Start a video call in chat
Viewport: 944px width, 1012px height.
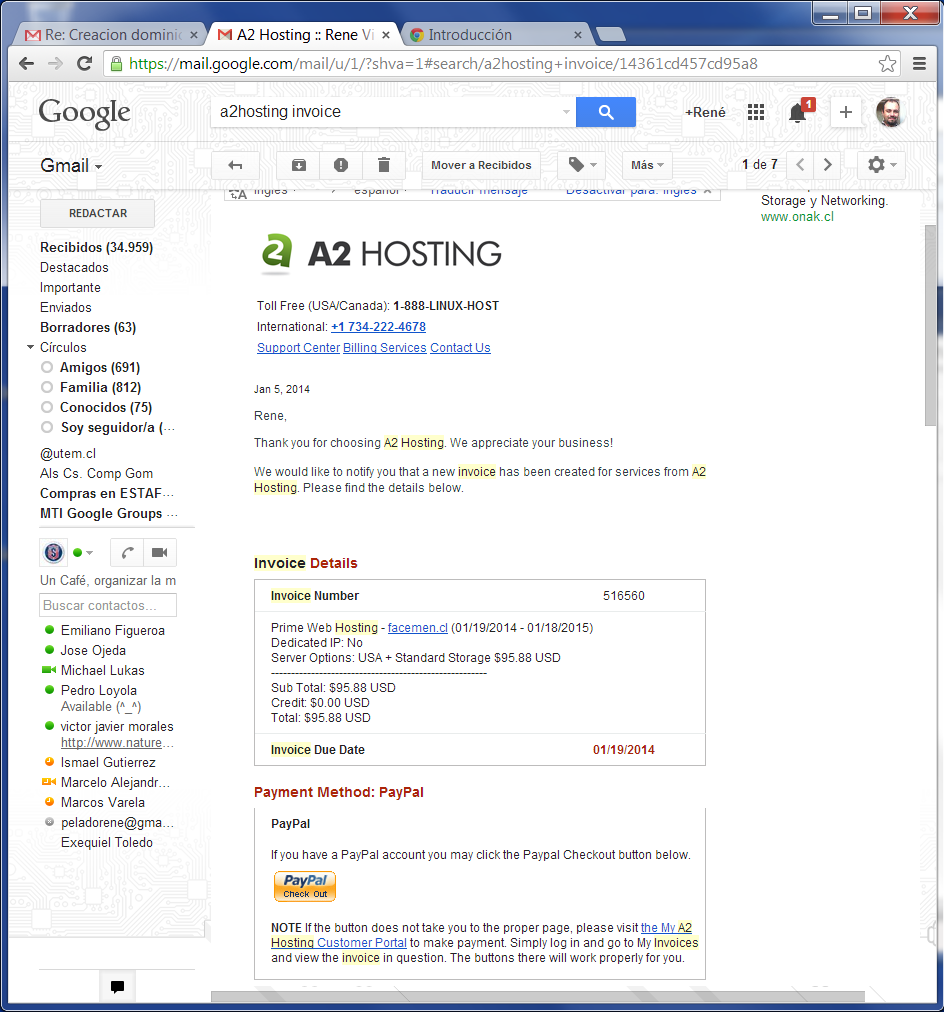[159, 552]
